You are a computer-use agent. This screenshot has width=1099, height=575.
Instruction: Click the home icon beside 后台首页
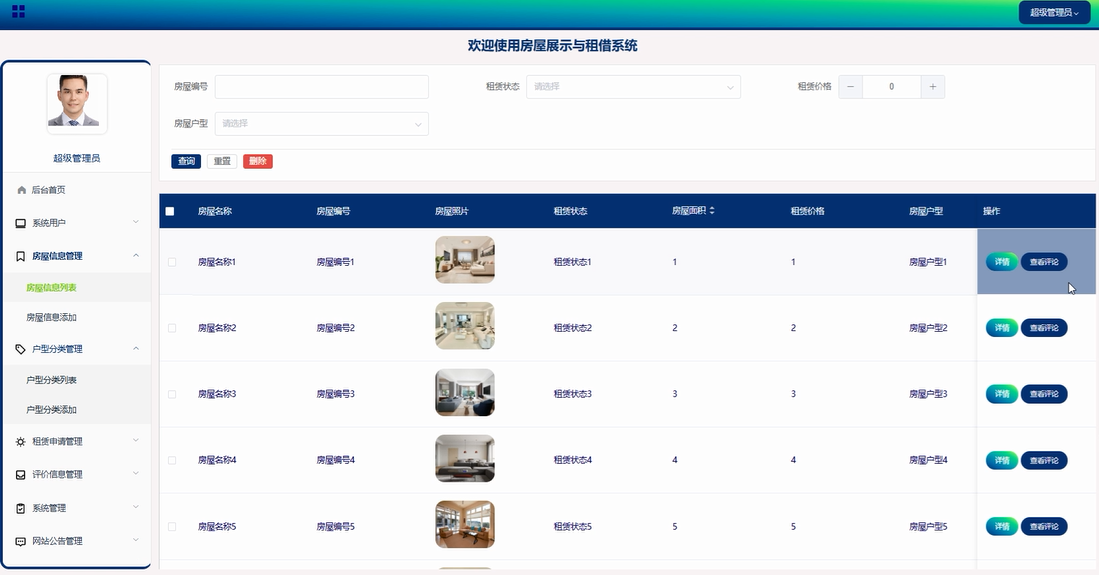click(x=21, y=190)
